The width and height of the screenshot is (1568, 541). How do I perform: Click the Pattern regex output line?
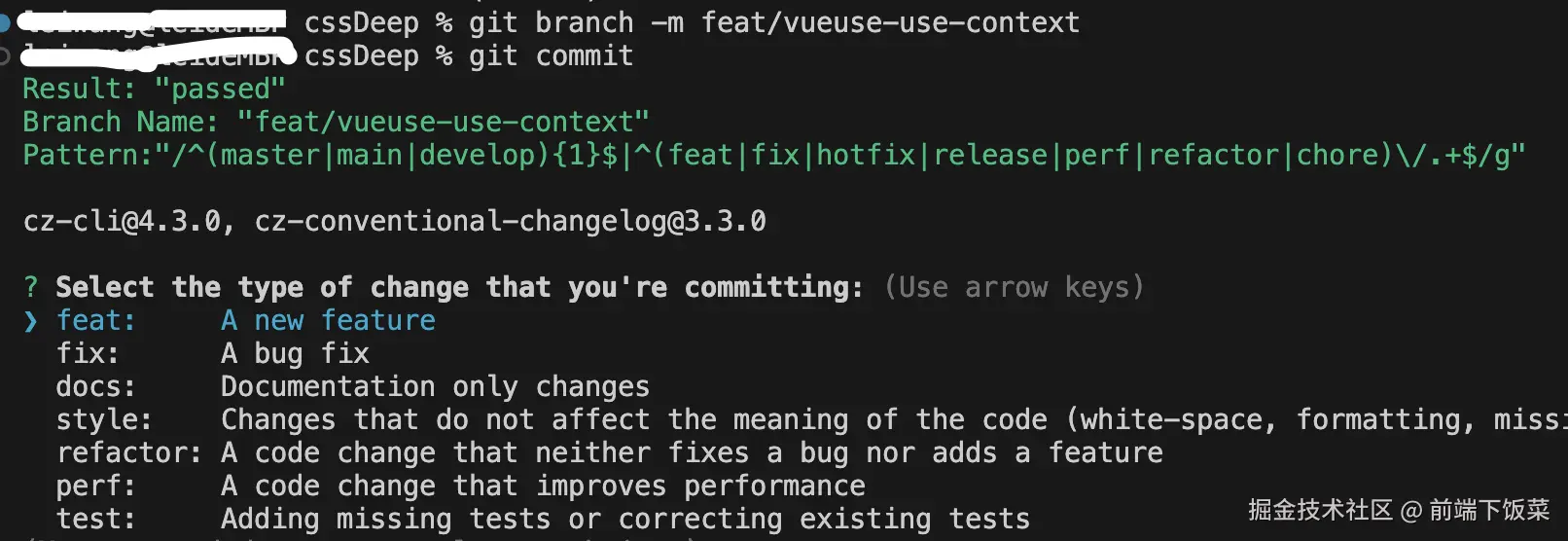coord(773,155)
